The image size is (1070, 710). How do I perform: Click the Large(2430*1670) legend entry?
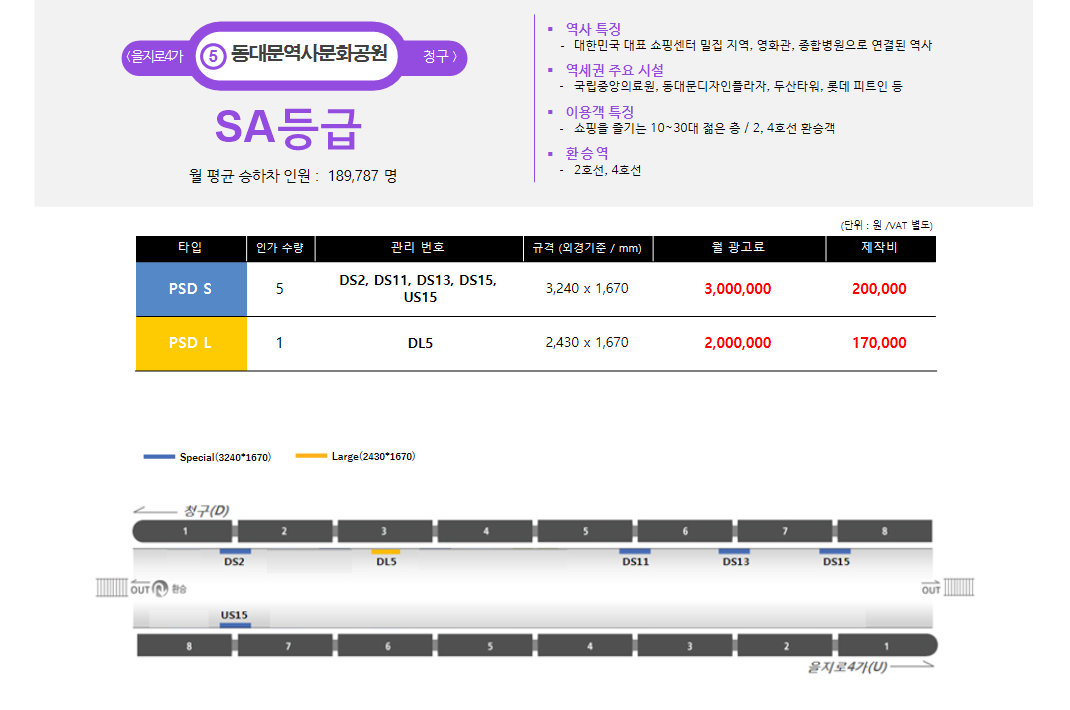tap(356, 456)
